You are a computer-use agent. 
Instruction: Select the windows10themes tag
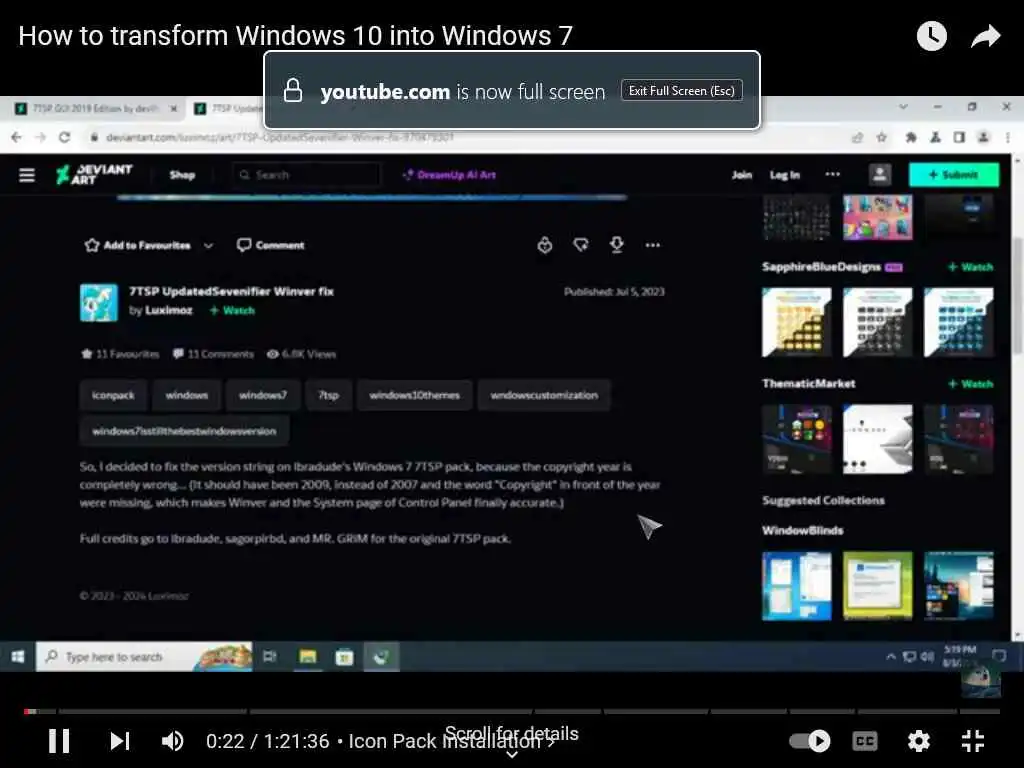[415, 395]
